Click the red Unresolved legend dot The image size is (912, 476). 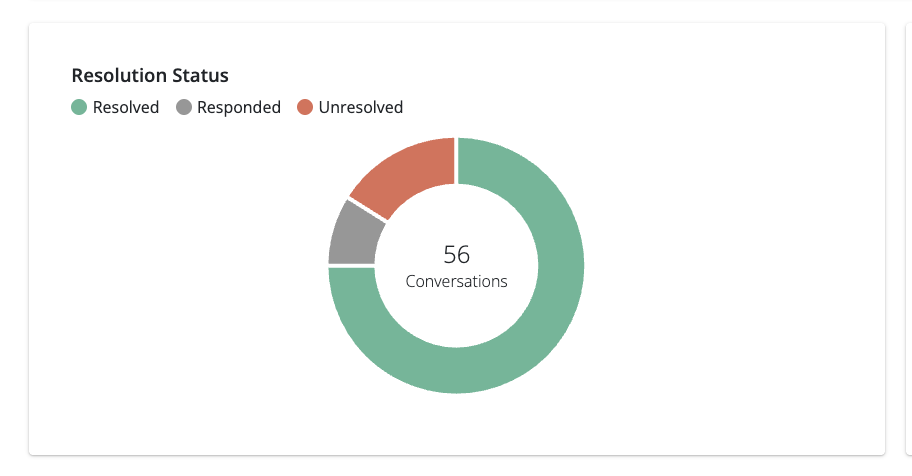[305, 107]
